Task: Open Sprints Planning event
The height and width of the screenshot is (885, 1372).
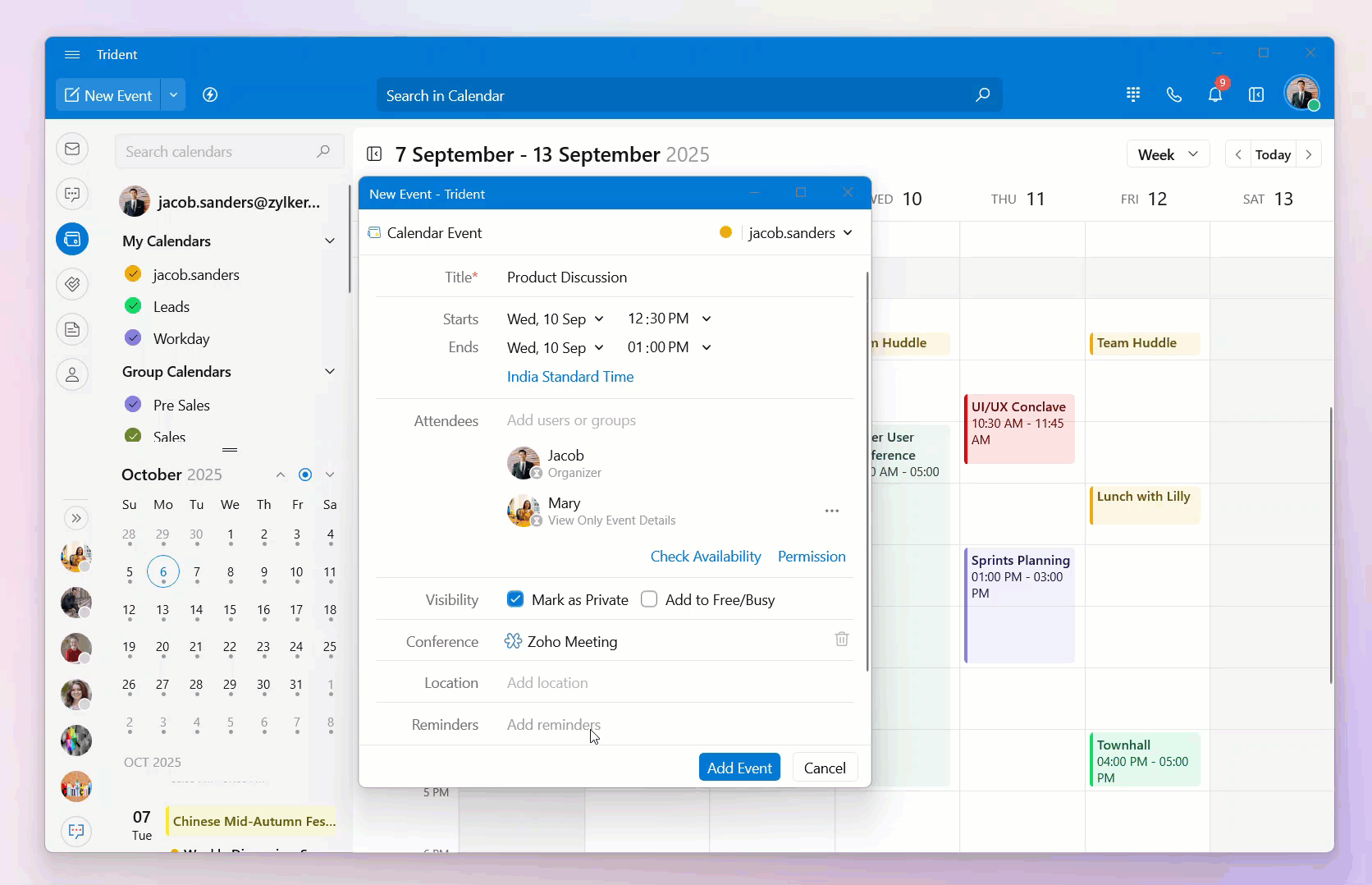Action: (x=1019, y=605)
